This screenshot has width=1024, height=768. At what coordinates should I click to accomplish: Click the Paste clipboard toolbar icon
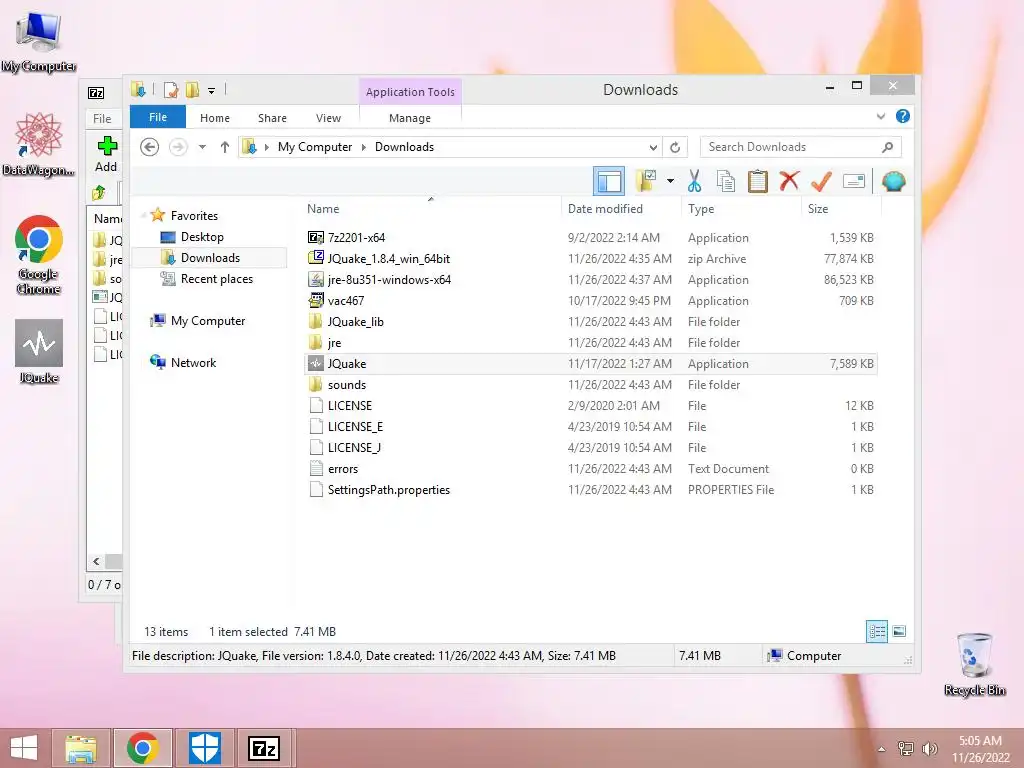[x=758, y=182]
